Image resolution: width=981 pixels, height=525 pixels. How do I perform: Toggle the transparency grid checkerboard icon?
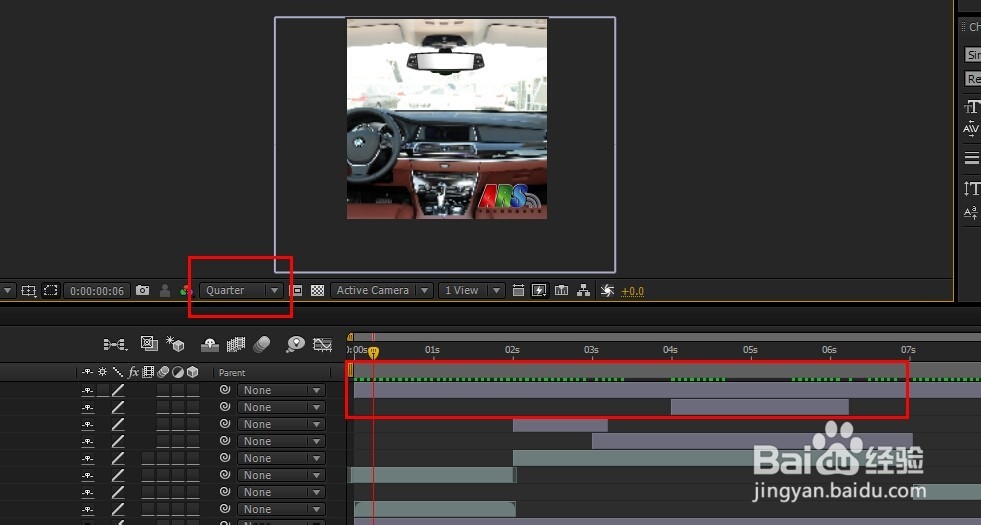(318, 290)
